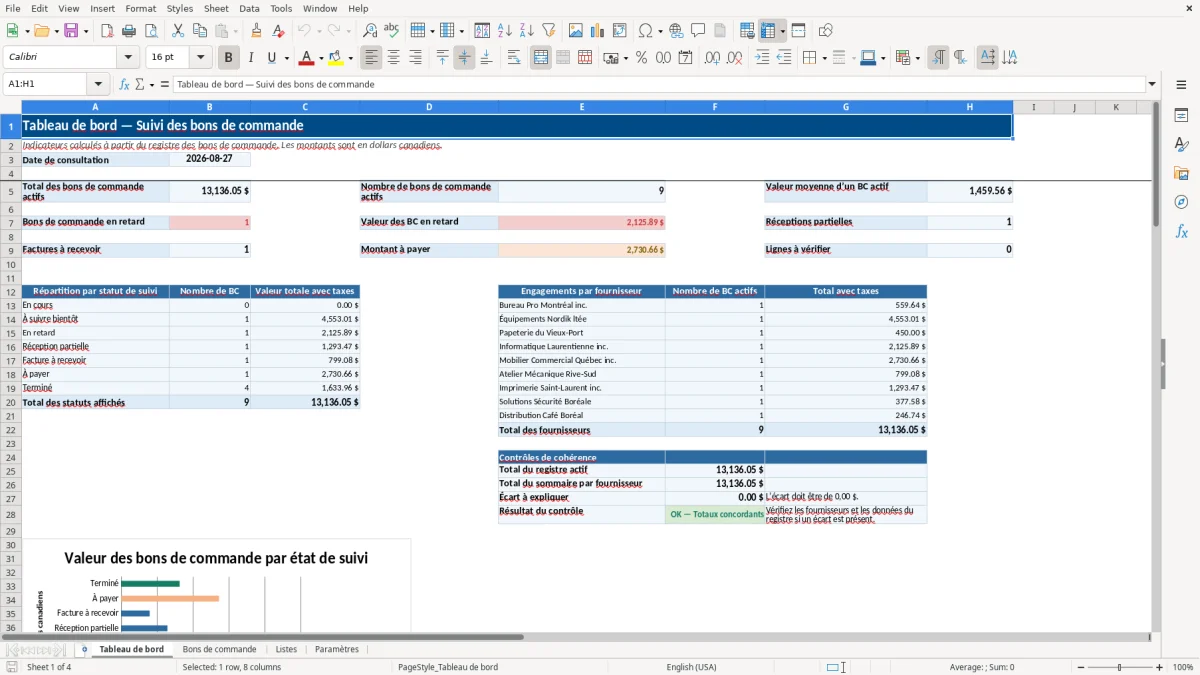Apply AutoFilter with the funnel icon
The image size is (1200, 675).
pos(548,31)
